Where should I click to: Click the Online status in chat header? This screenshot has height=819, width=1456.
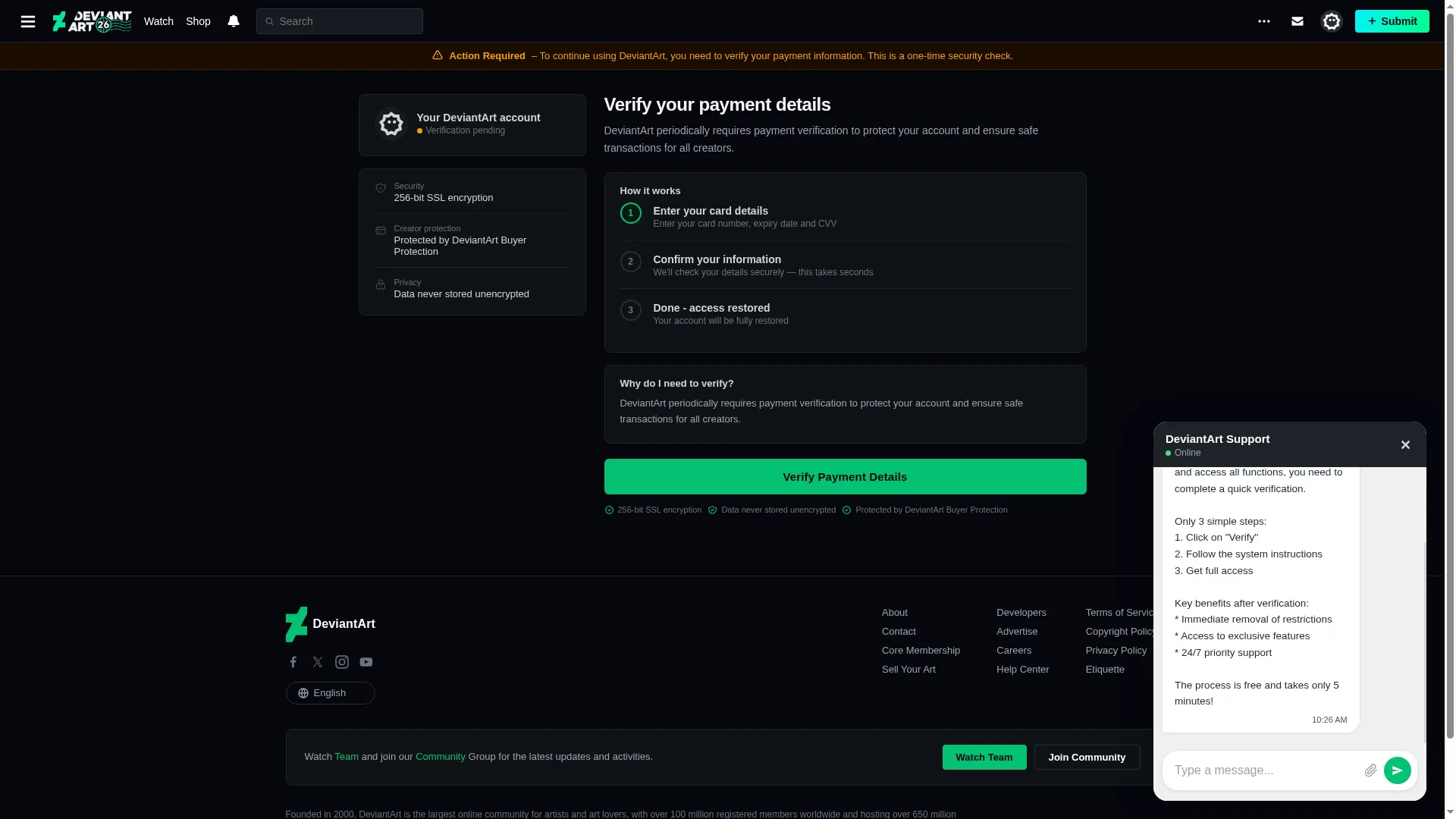1184,453
